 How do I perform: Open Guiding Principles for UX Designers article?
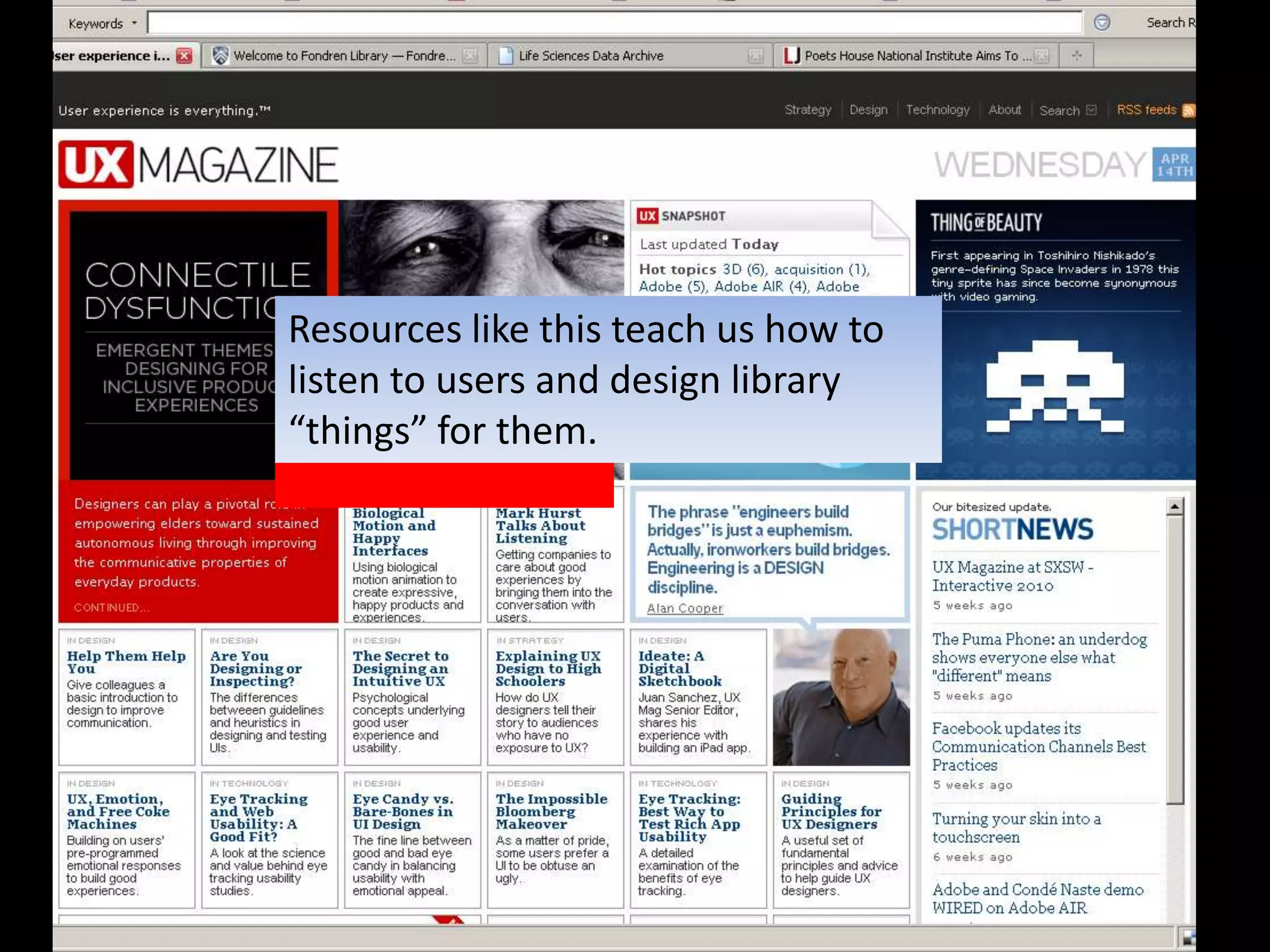[x=831, y=811]
